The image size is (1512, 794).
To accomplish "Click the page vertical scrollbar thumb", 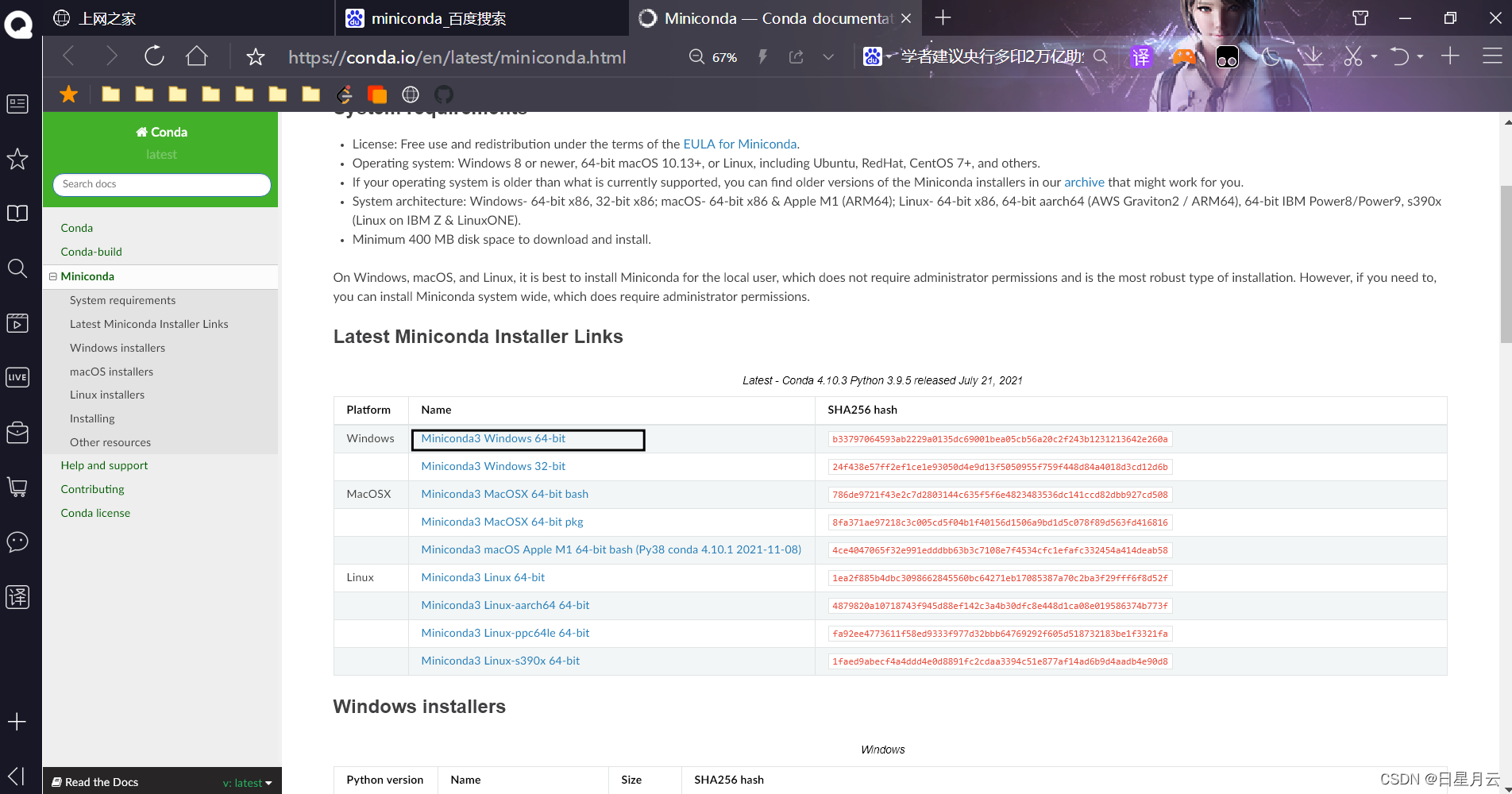I will click(x=1506, y=264).
